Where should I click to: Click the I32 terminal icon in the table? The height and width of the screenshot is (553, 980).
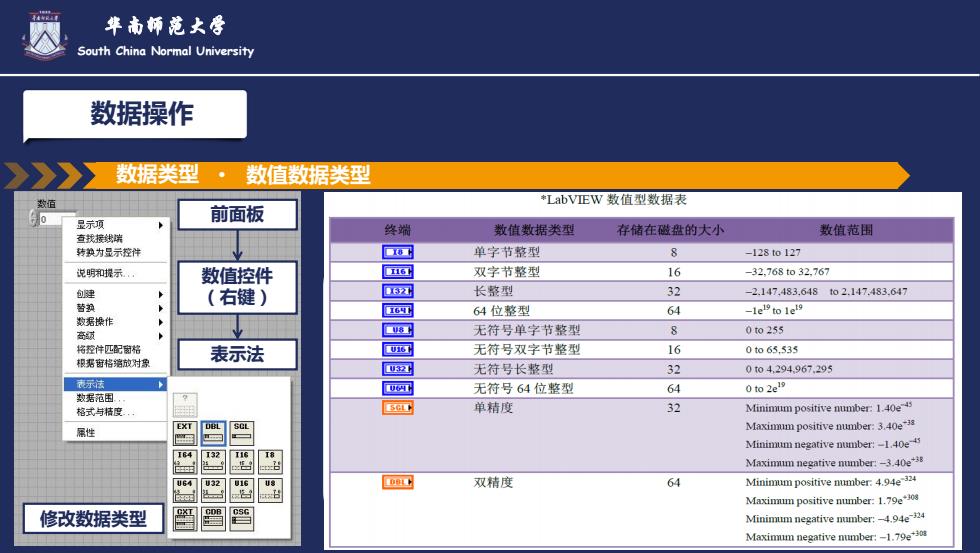(398, 291)
